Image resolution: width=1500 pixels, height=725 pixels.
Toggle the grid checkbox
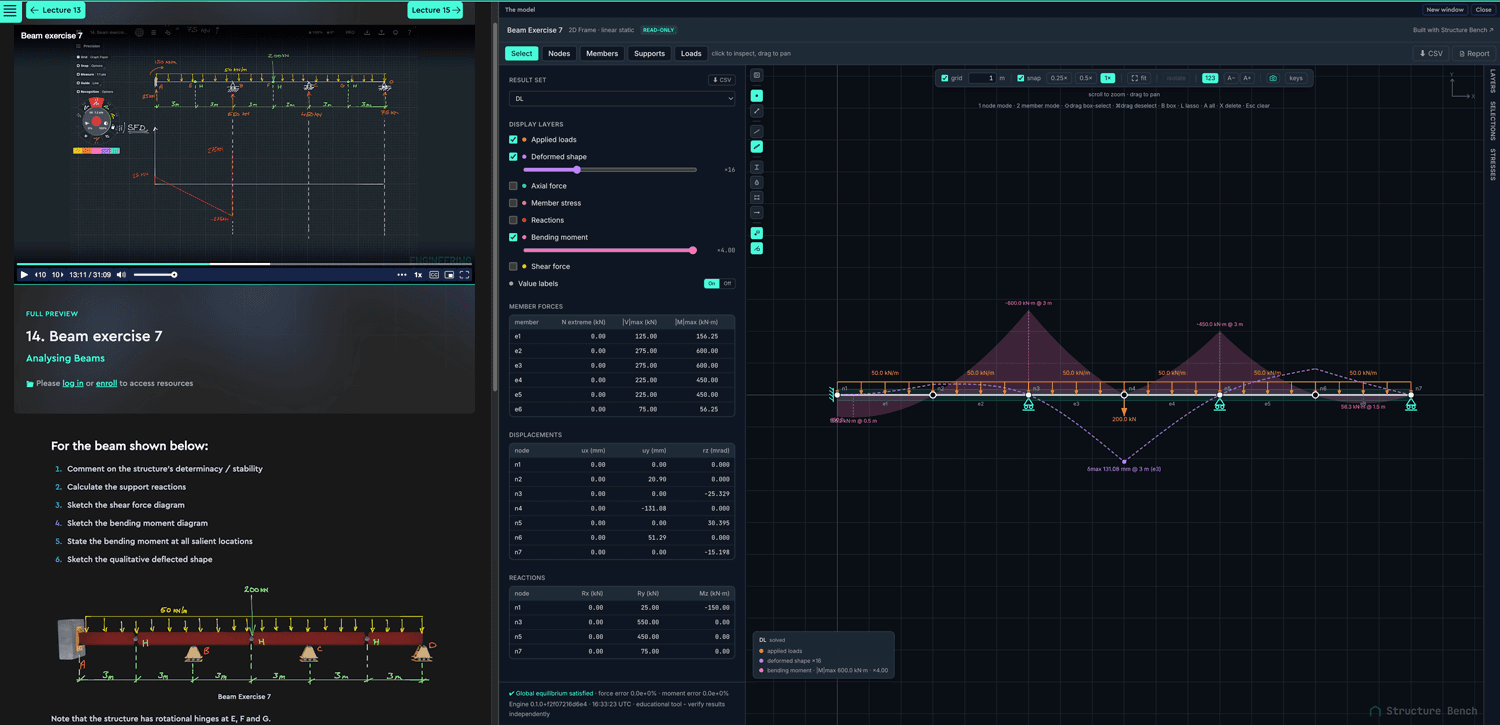[x=945, y=78]
